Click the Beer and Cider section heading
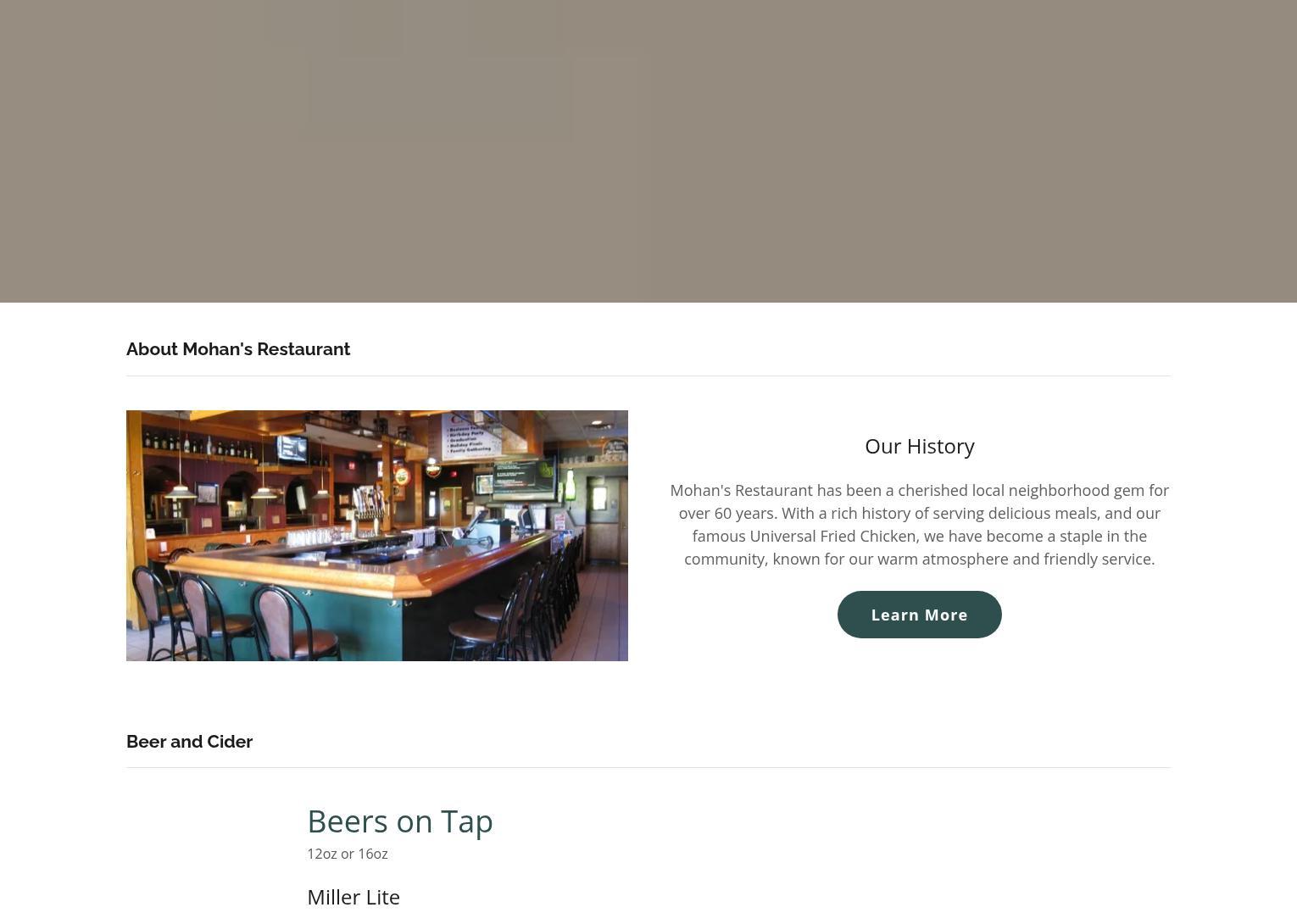 [x=190, y=742]
